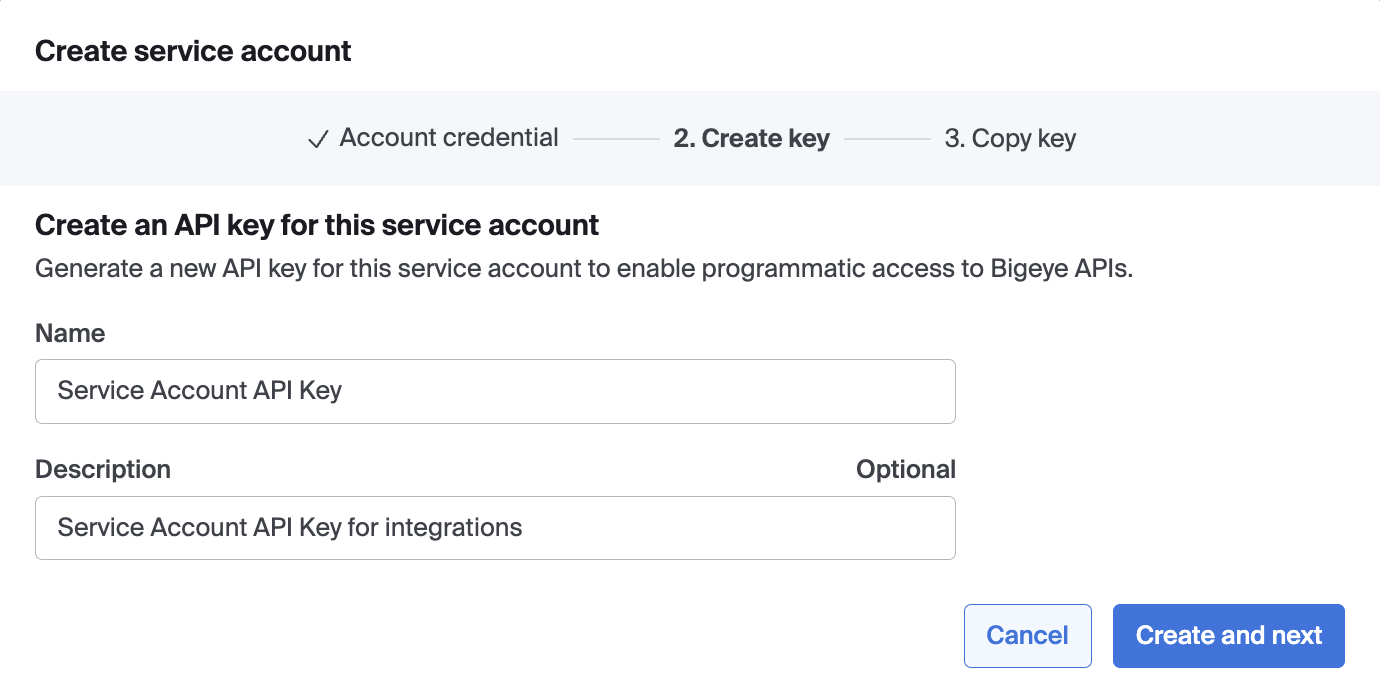
Task: Click the 'Optional' hint text
Action: click(x=905, y=469)
